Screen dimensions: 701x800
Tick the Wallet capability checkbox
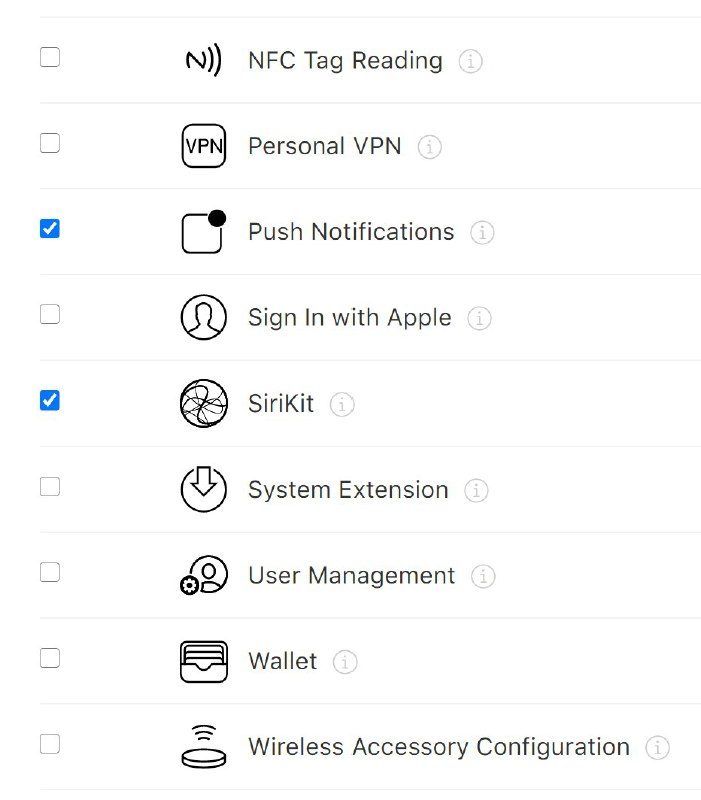[x=50, y=658]
